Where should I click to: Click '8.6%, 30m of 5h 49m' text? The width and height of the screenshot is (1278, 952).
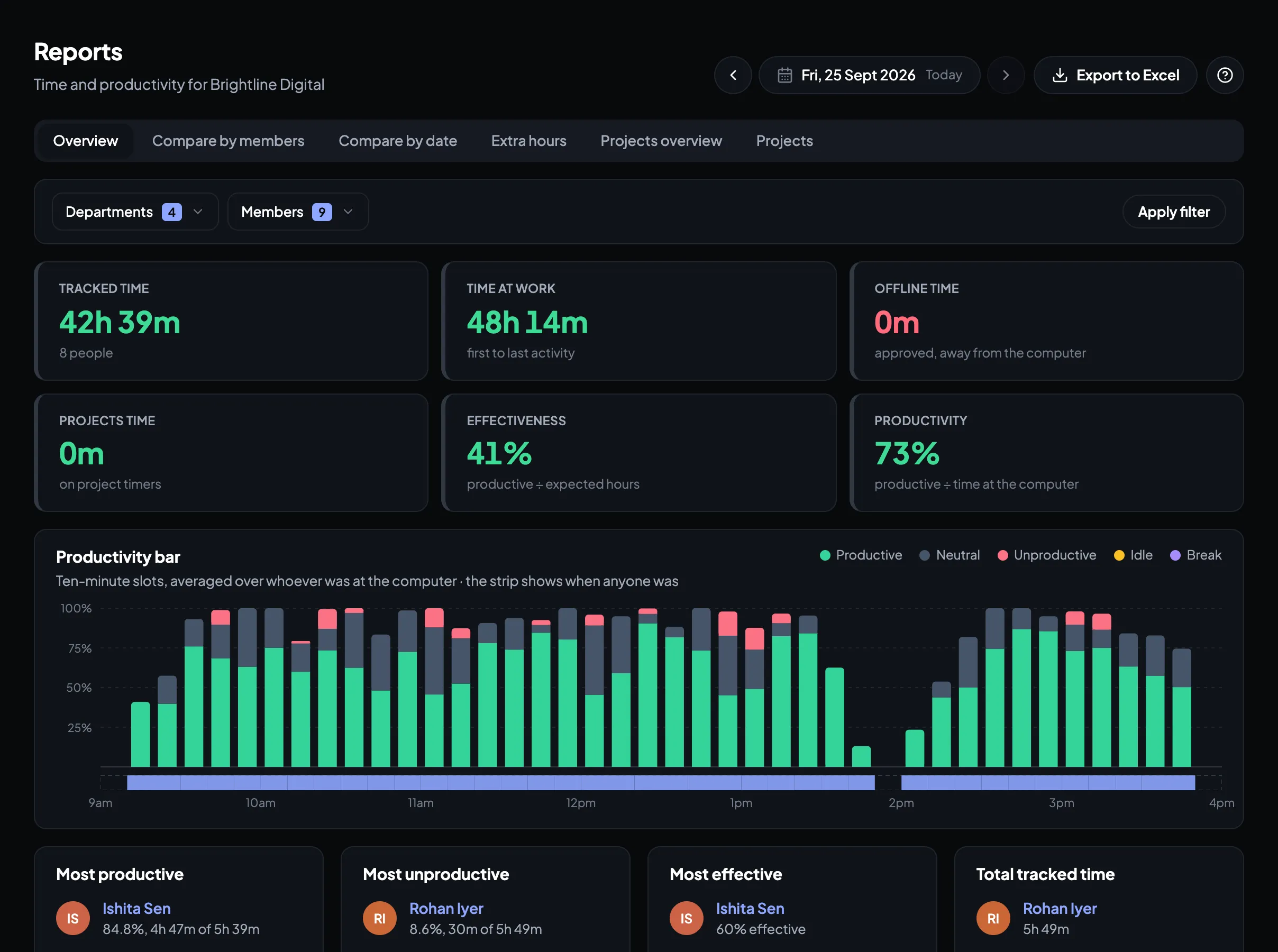click(476, 929)
